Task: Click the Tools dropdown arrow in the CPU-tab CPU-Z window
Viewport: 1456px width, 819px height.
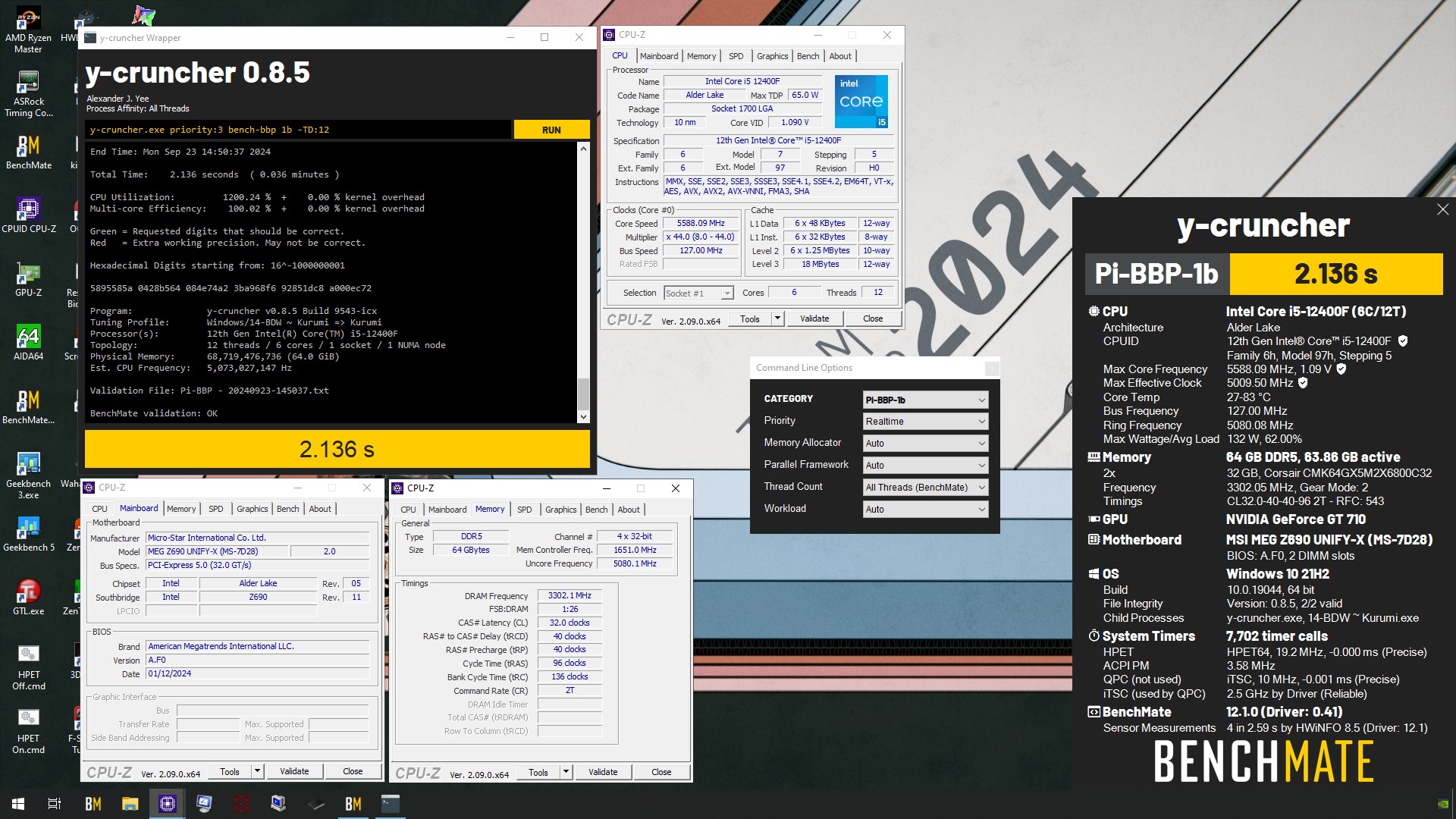Action: (x=777, y=319)
